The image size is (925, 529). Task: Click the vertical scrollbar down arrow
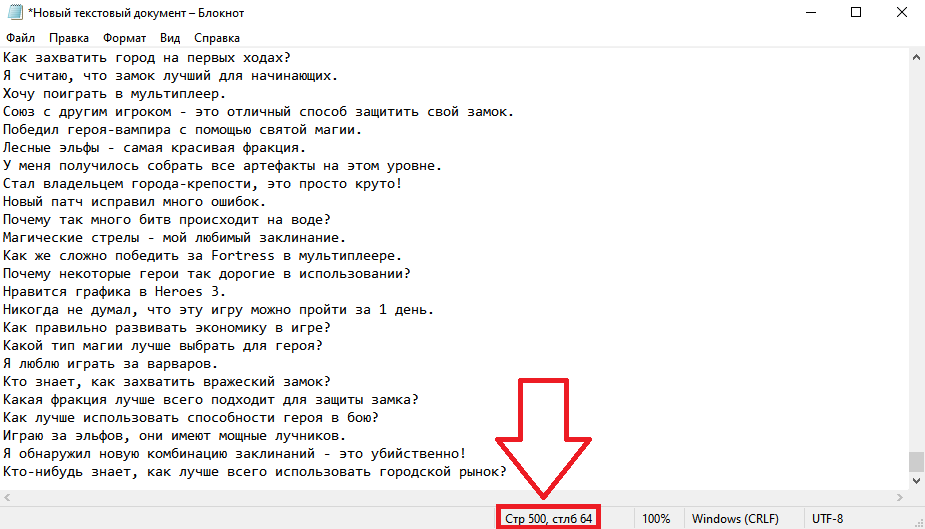point(916,481)
